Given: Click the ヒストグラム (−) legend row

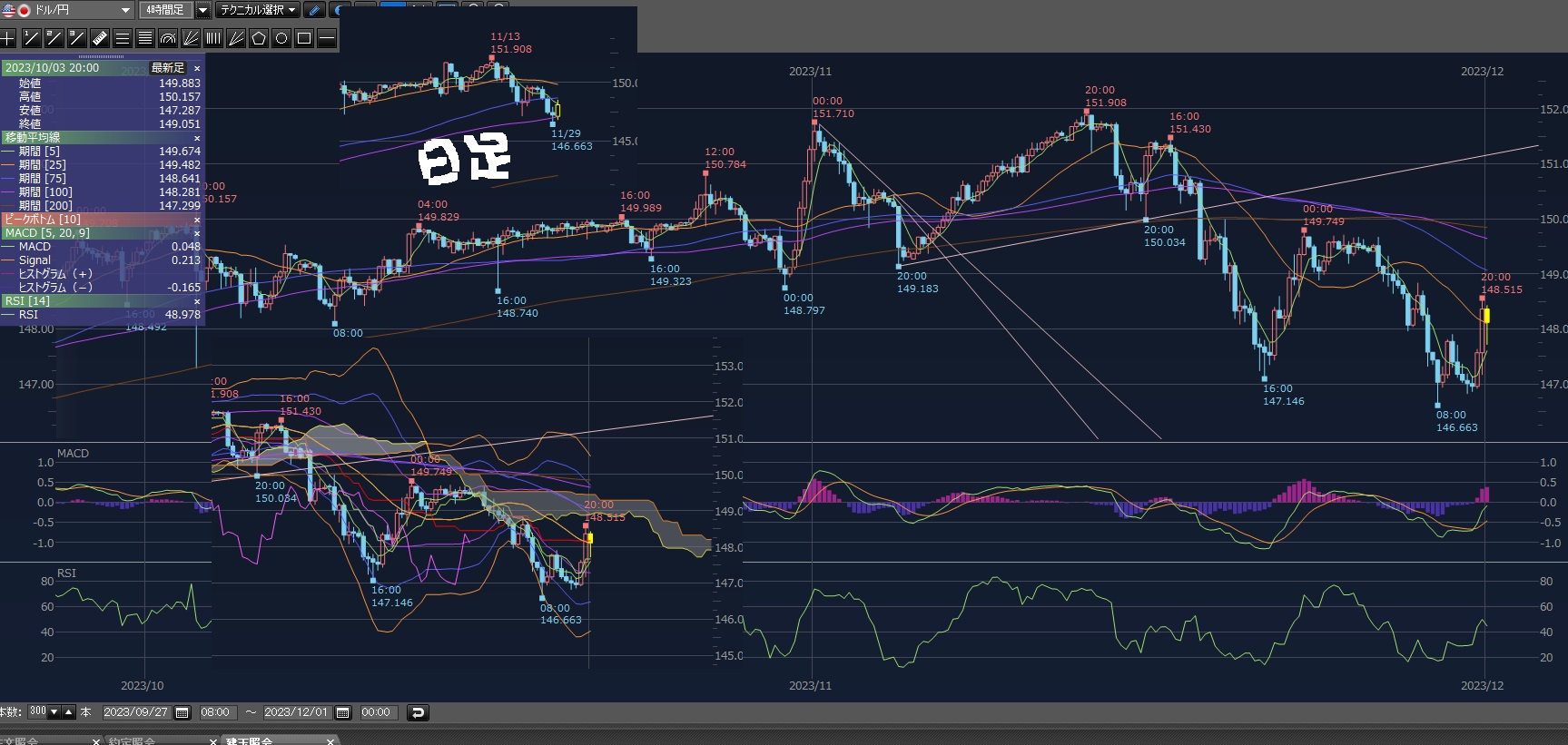Looking at the screenshot, I should click(x=102, y=288).
